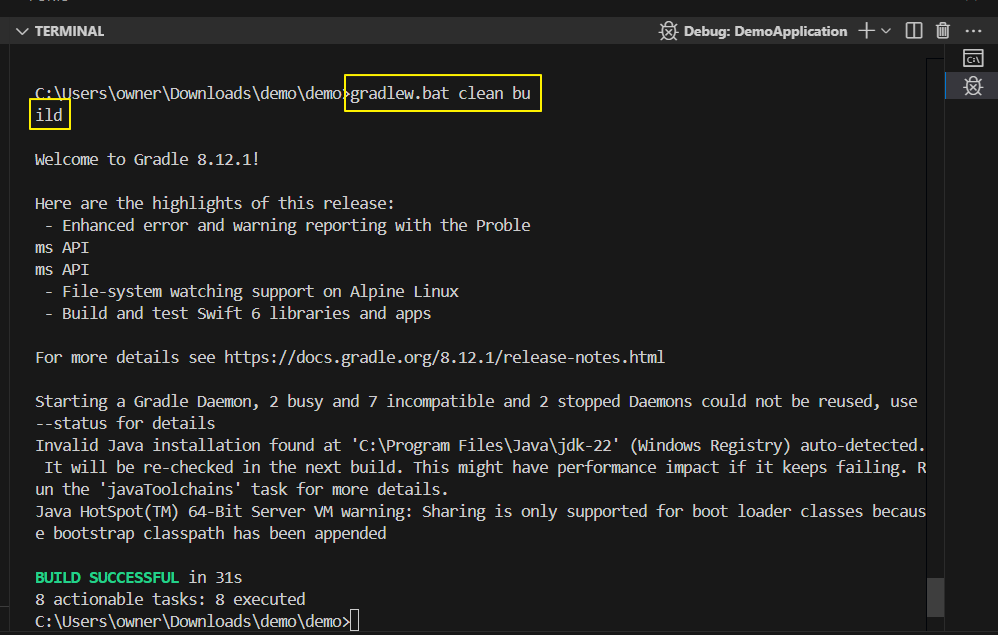This screenshot has width=998, height=635.
Task: Click 'Starting a Gradle Daemon' line
Action: pos(476,401)
